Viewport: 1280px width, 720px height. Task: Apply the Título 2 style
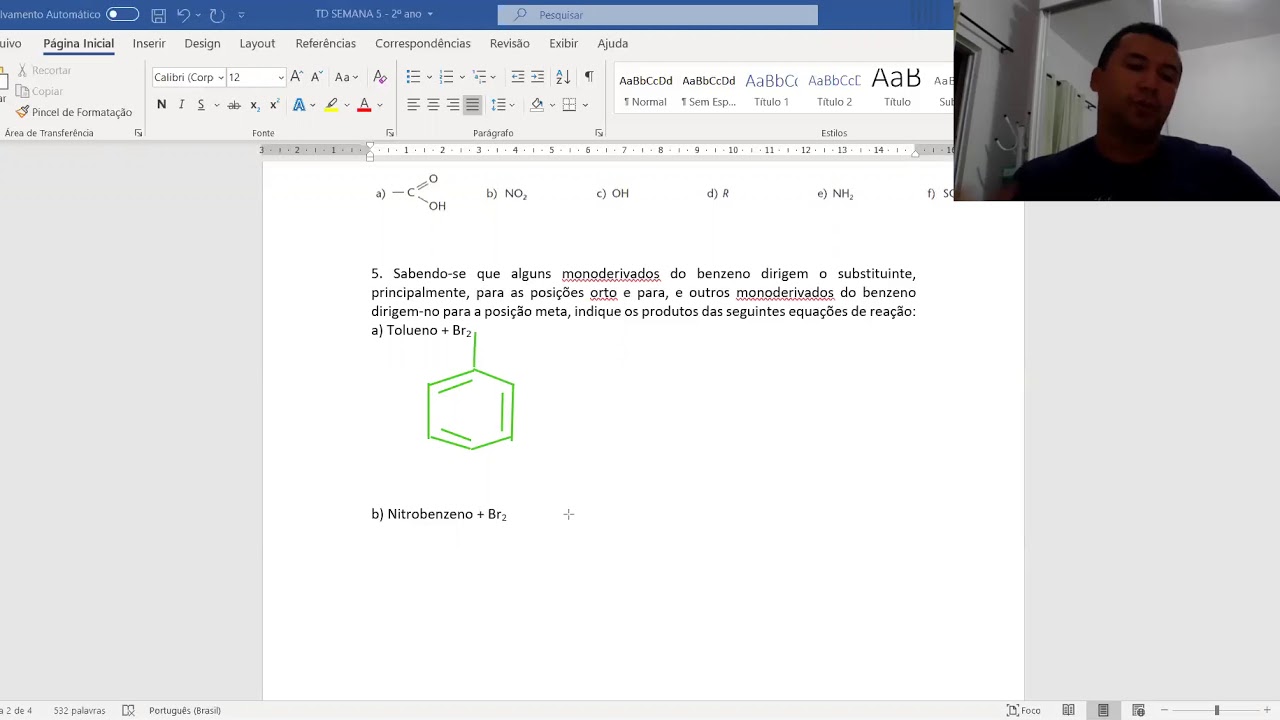tap(834, 88)
